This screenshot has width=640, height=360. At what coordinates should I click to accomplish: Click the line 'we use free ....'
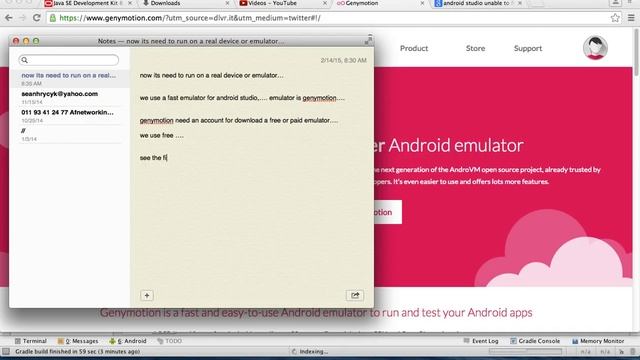(162, 135)
